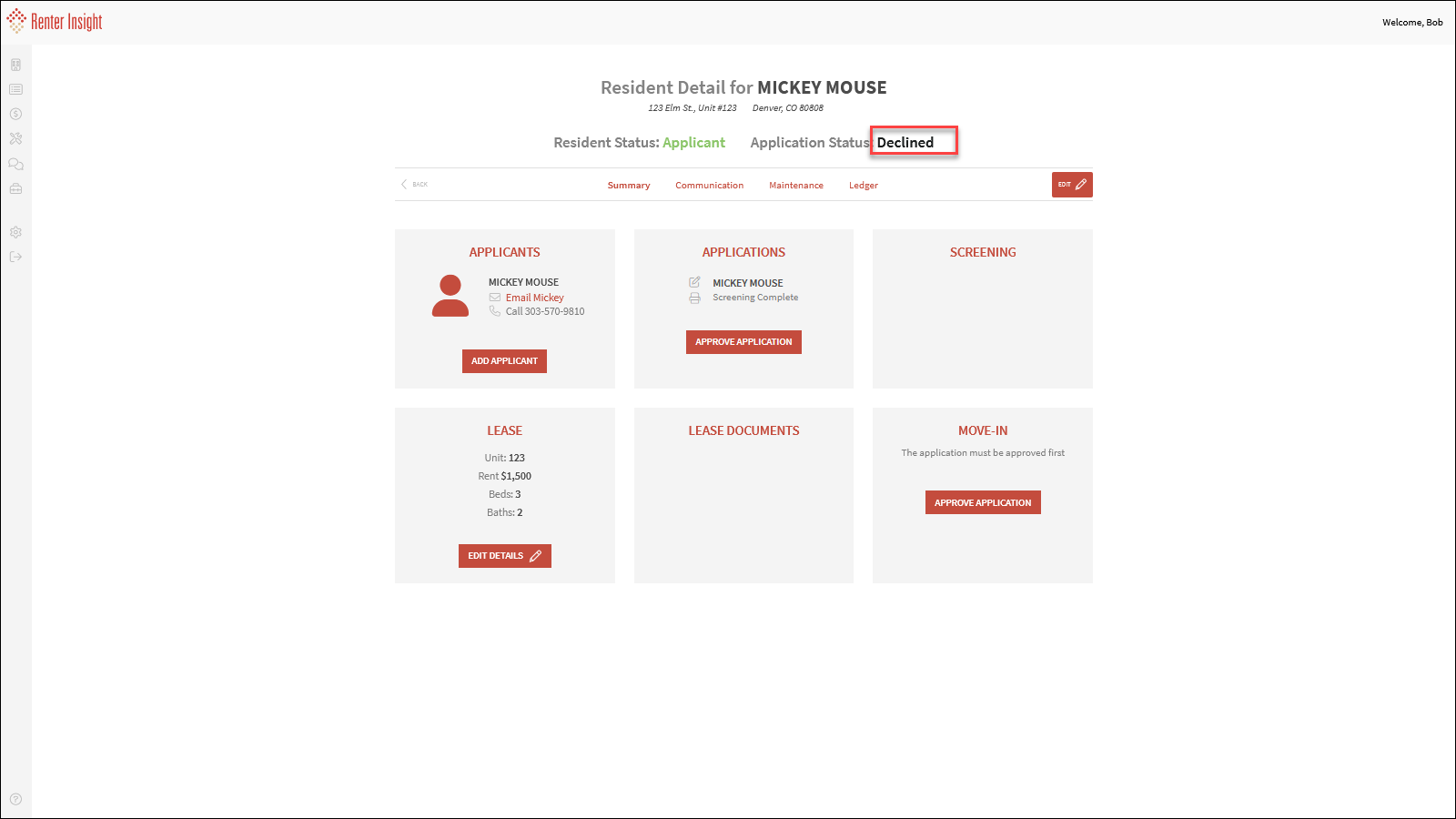Click the Applicant resident status value
Viewport: 1456px width, 819px height.
[694, 143]
